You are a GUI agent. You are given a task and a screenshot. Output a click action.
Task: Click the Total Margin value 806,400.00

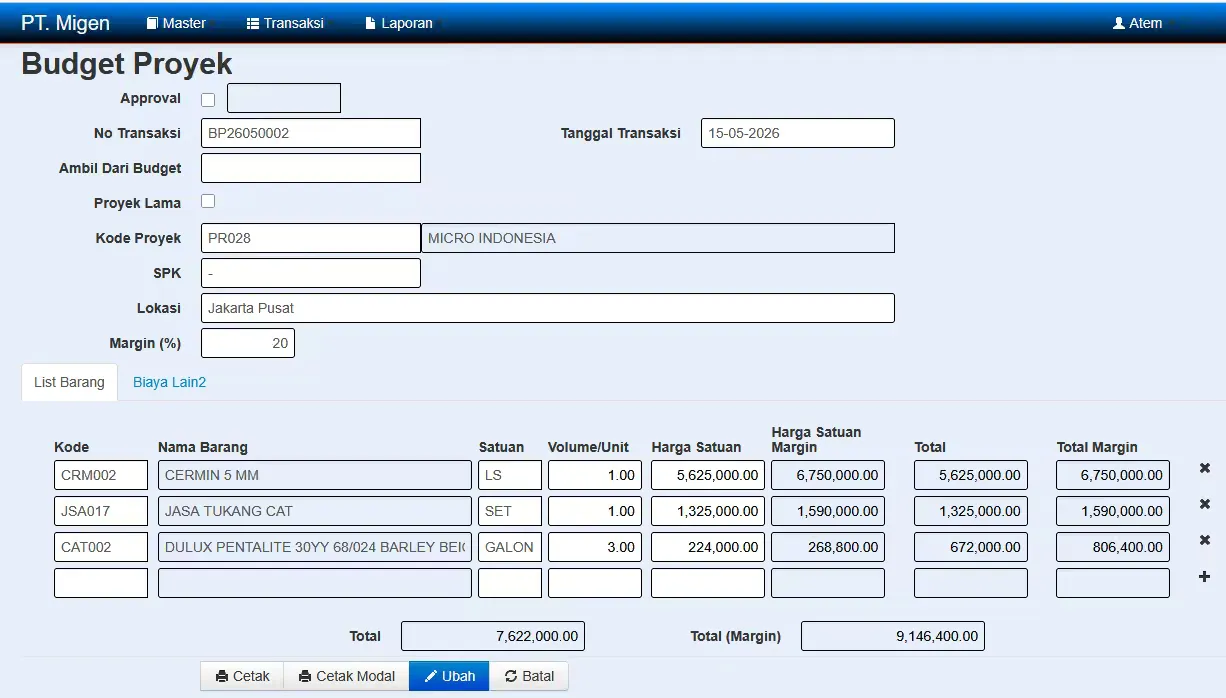1113,547
